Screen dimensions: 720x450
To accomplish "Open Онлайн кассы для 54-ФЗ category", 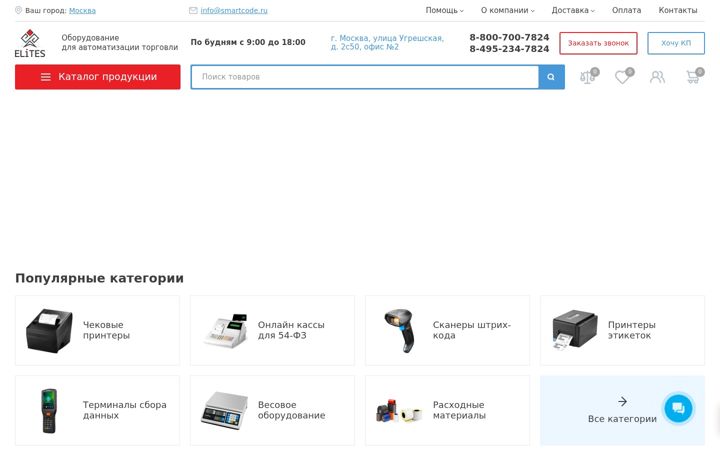I will point(272,330).
